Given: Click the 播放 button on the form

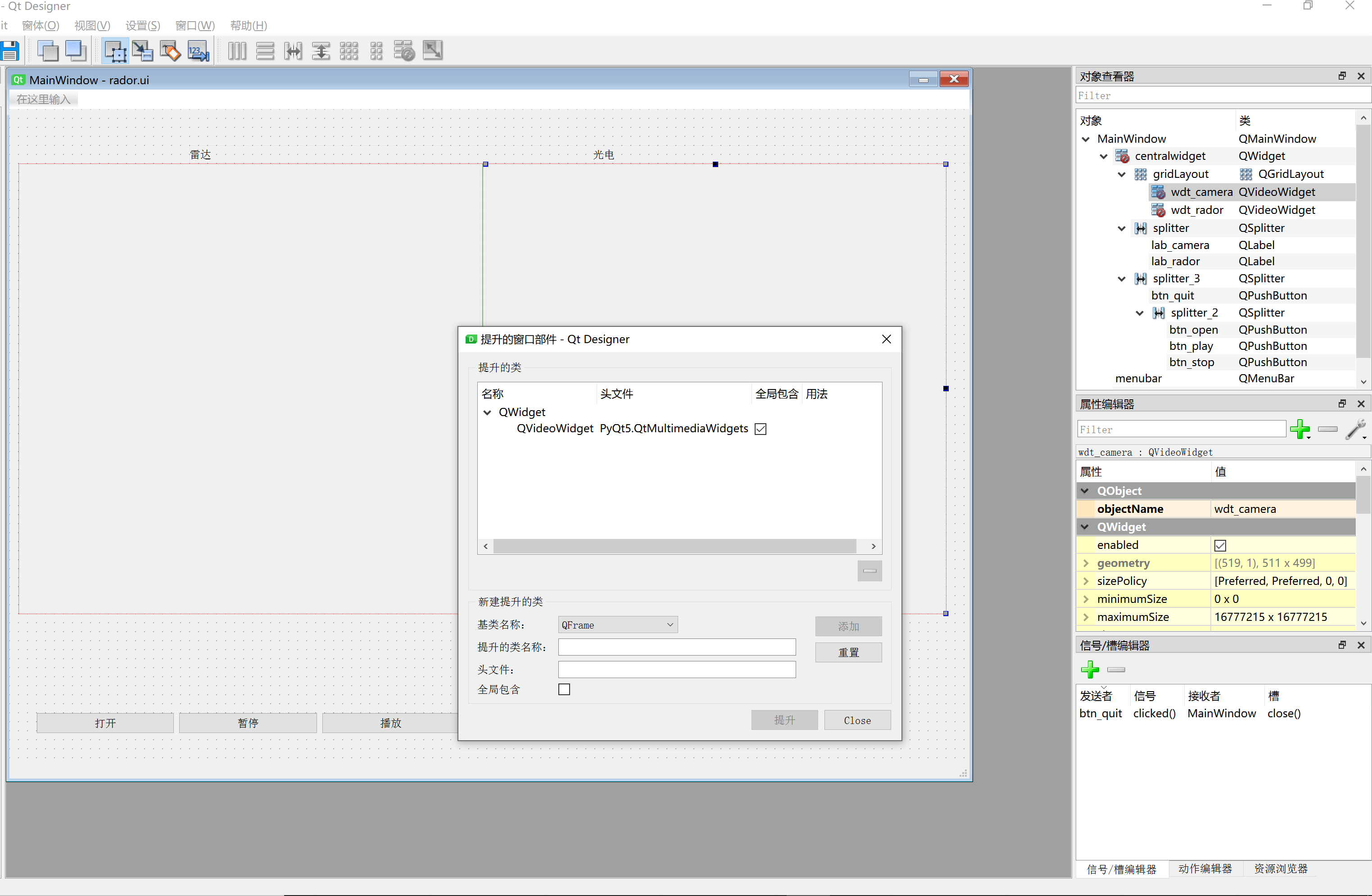Looking at the screenshot, I should pyautogui.click(x=390, y=723).
